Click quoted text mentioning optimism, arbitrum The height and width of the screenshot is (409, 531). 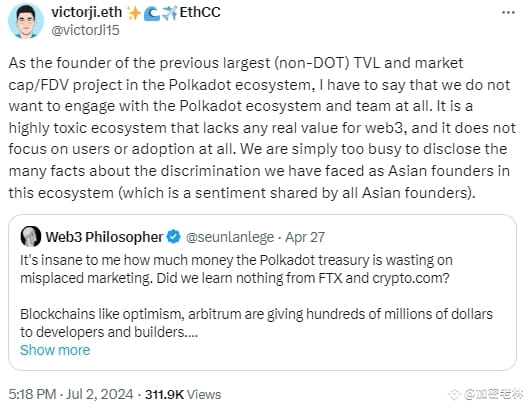coord(256,323)
